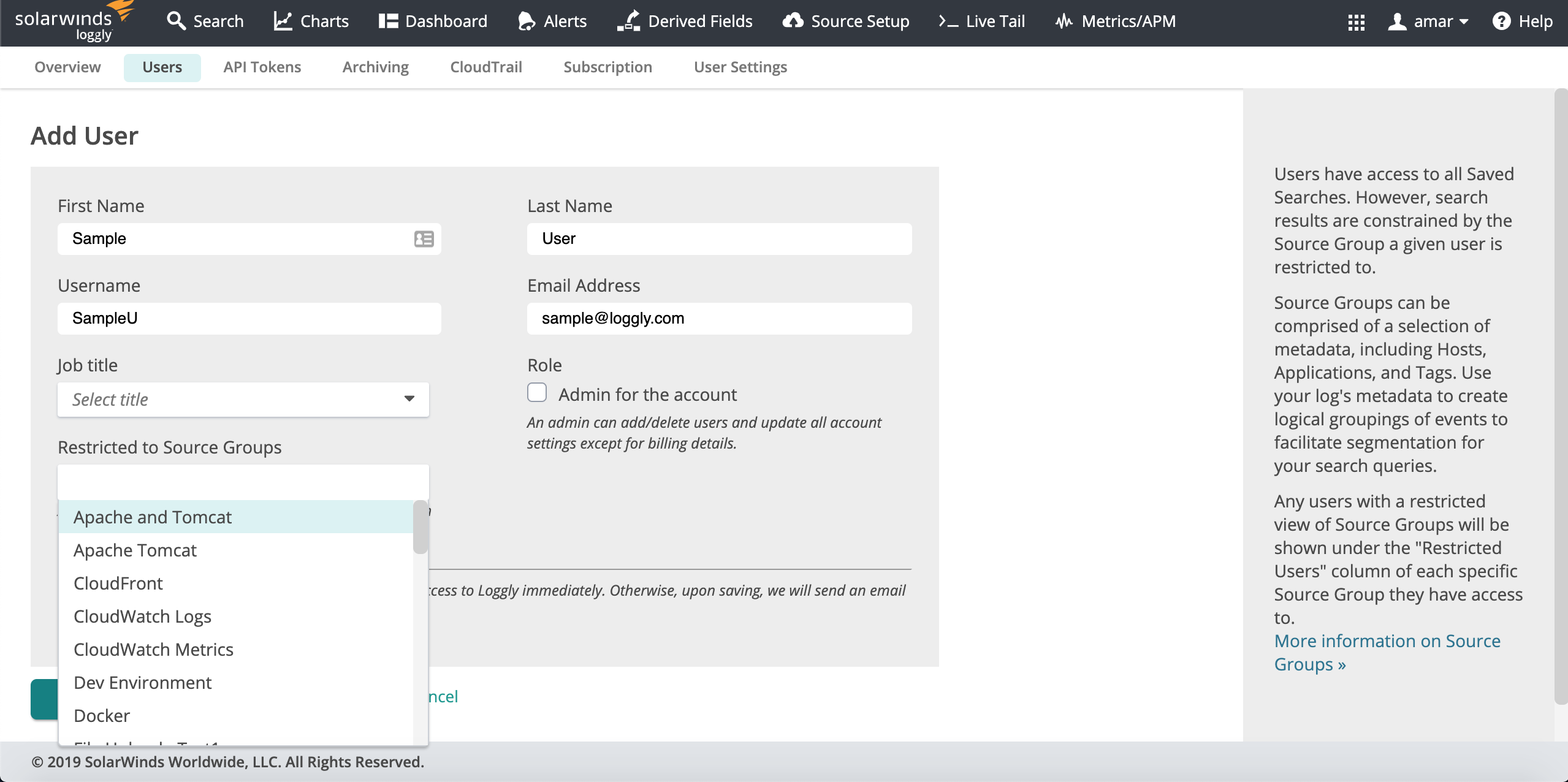Click the Help question mark icon
The image size is (1568, 782).
point(1501,21)
